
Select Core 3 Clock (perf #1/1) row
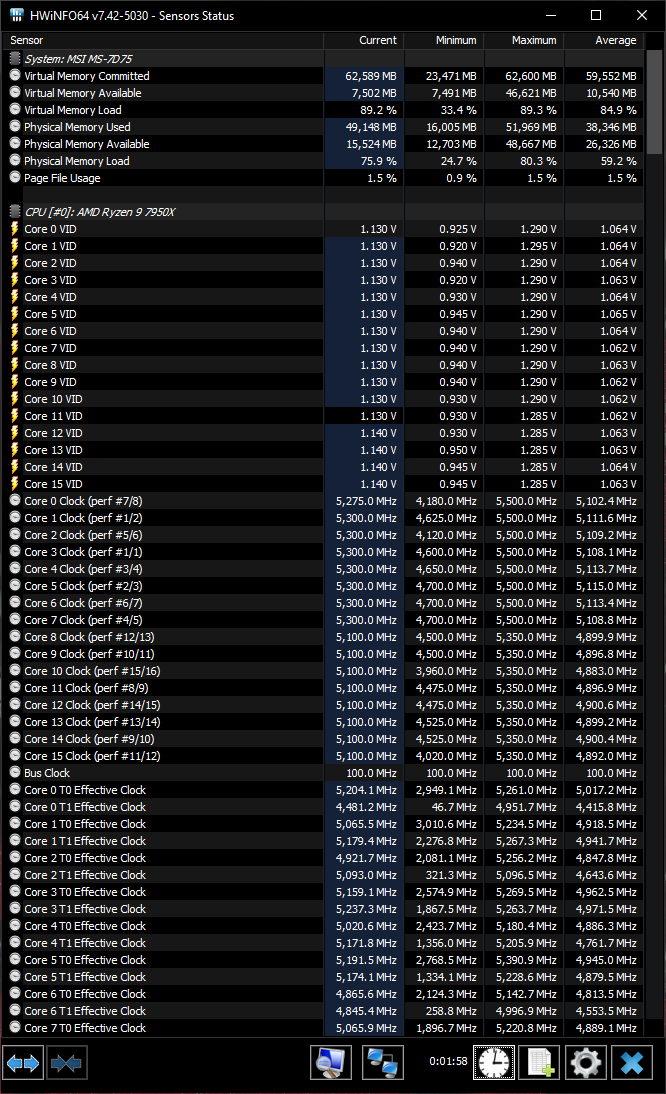click(323, 552)
